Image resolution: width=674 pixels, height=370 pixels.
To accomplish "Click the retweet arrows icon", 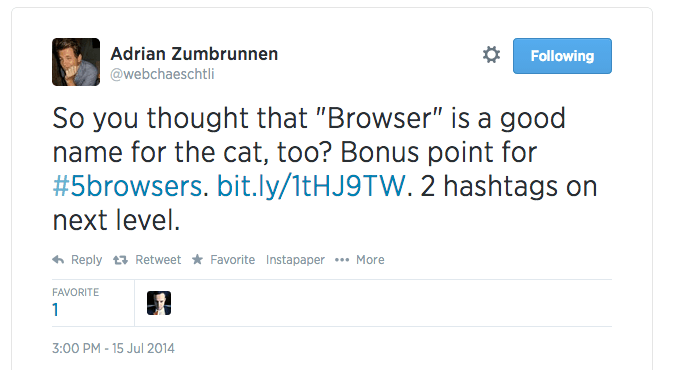I will (120, 260).
